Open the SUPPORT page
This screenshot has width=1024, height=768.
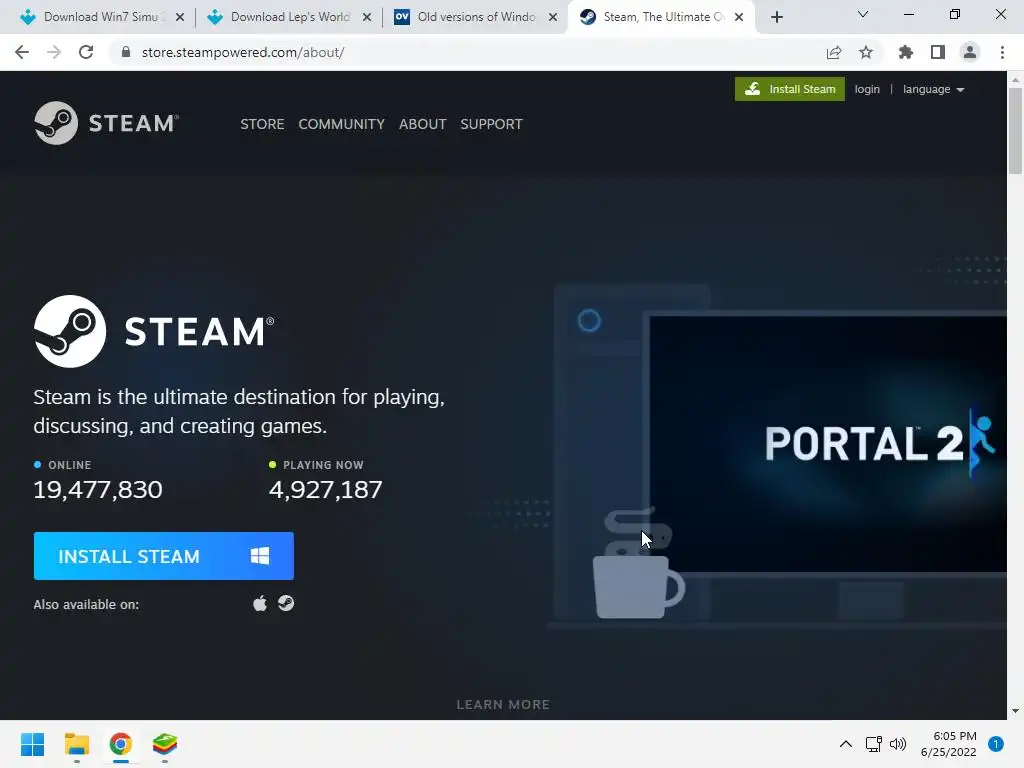tap(491, 124)
